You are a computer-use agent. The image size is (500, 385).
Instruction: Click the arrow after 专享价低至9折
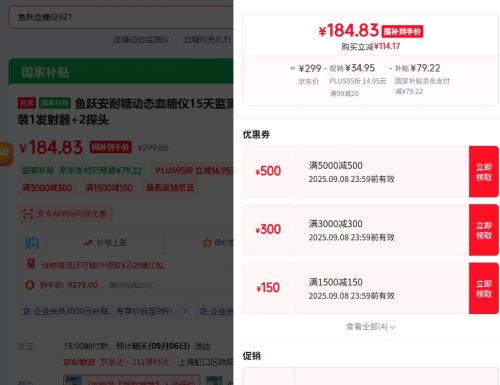point(185,311)
